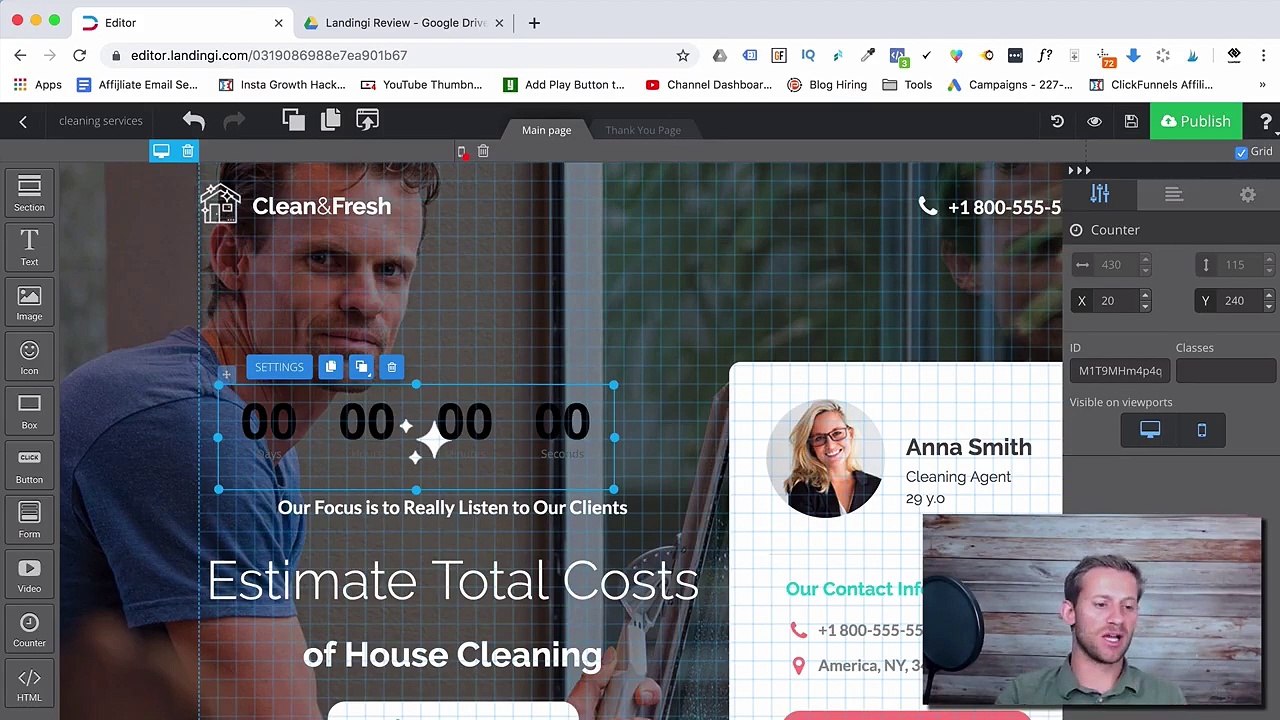Image resolution: width=1280 pixels, height=720 pixels.
Task: Add a Counter widget from sidebar
Action: (x=29, y=630)
